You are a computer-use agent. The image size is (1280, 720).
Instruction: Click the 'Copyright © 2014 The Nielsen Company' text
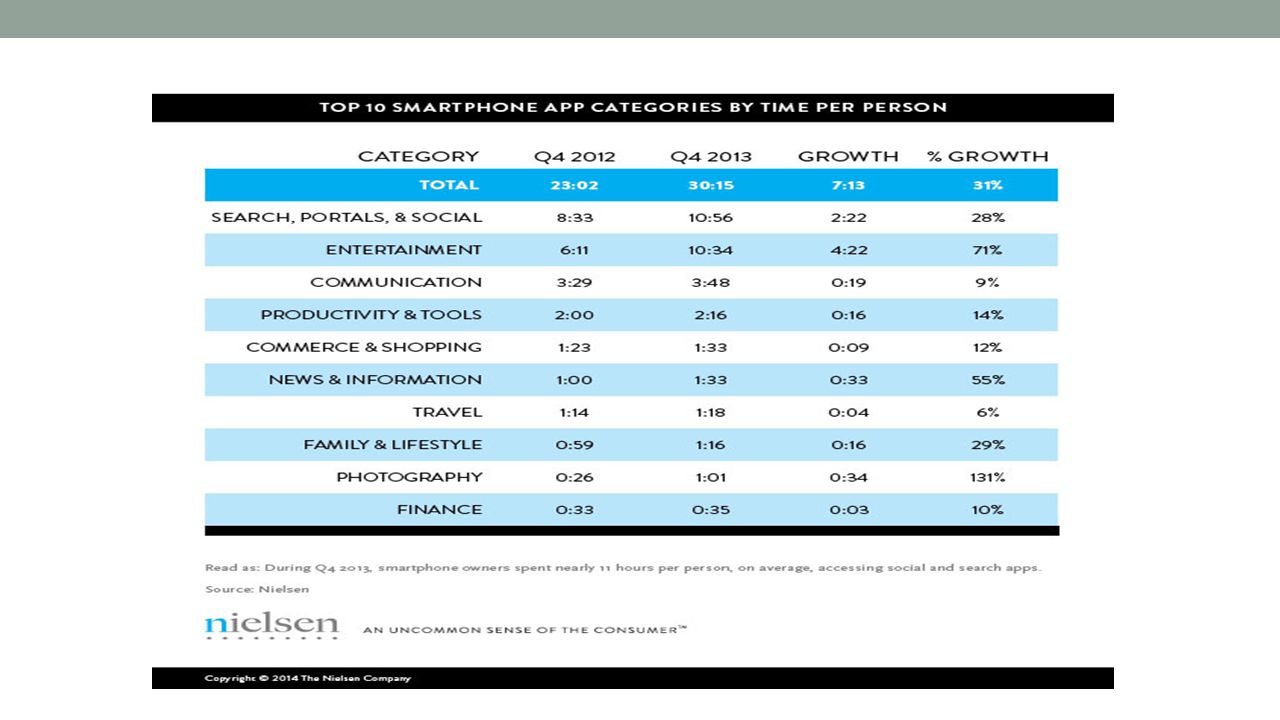(x=308, y=678)
